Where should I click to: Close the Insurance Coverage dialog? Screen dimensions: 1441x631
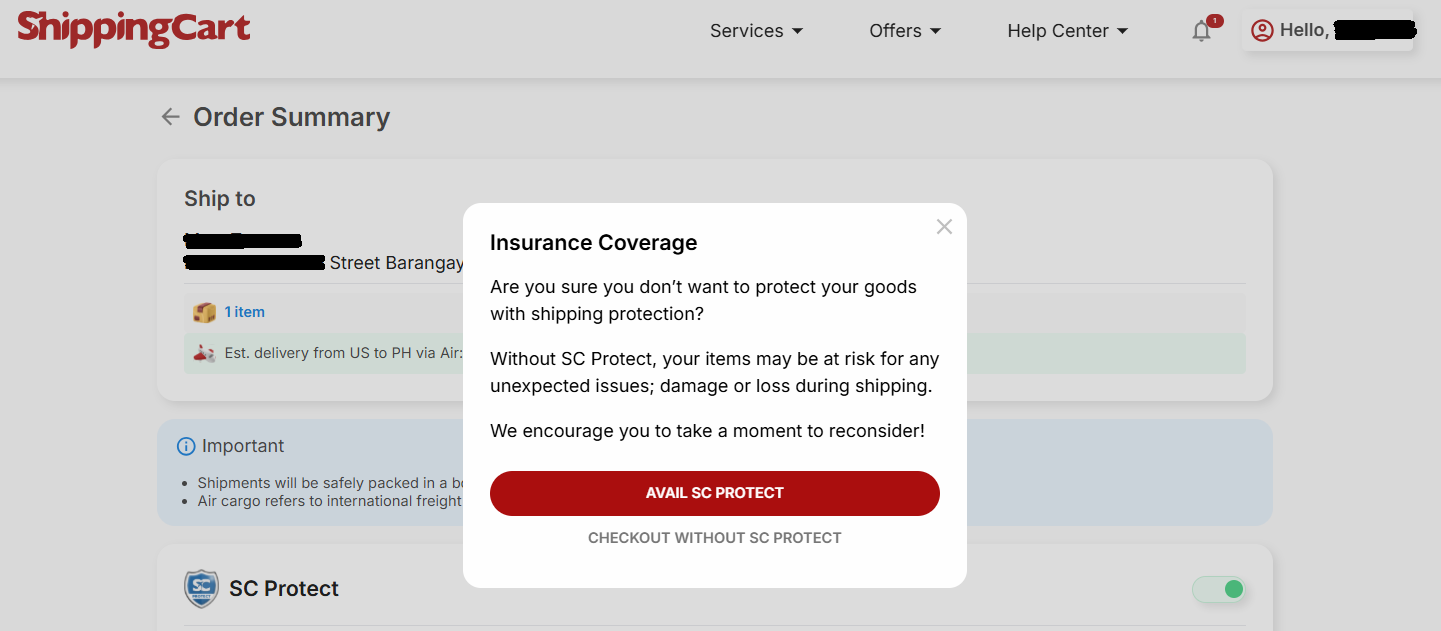pyautogui.click(x=944, y=227)
